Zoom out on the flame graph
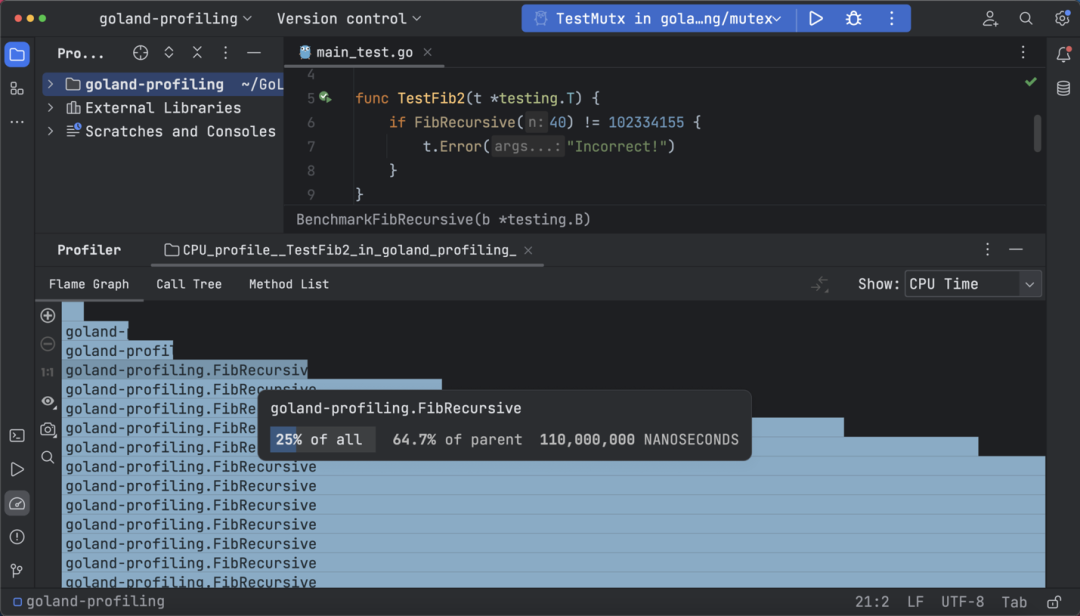This screenshot has height=616, width=1080. (48, 344)
